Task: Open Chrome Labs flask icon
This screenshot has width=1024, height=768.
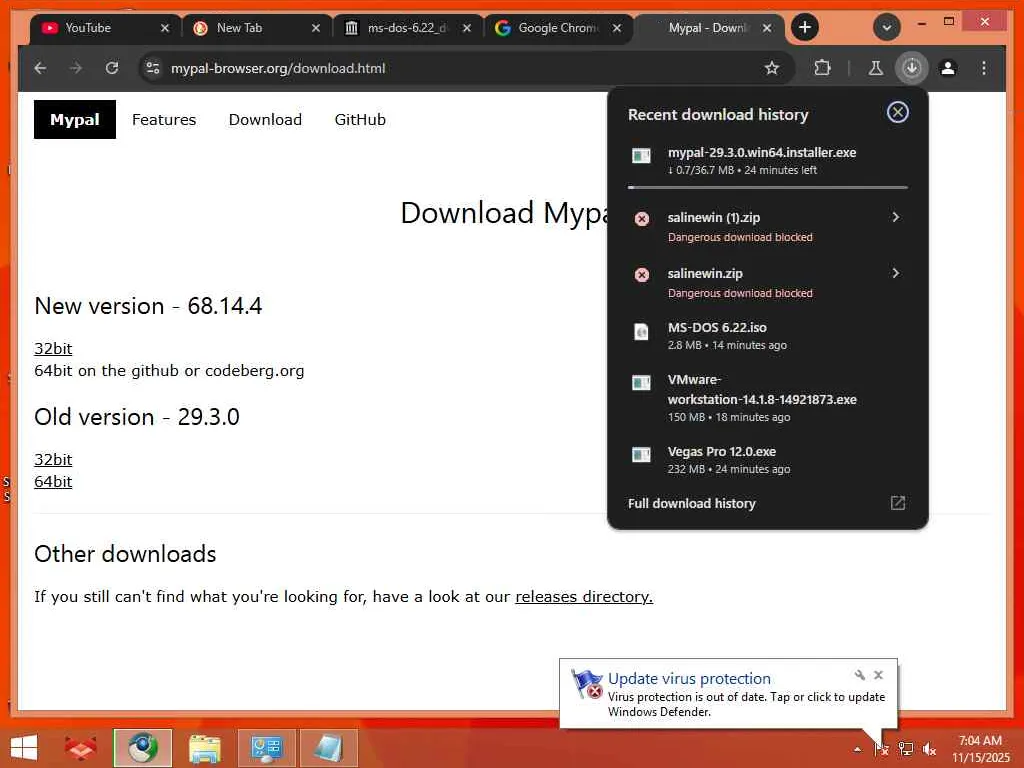Action: 876,68
